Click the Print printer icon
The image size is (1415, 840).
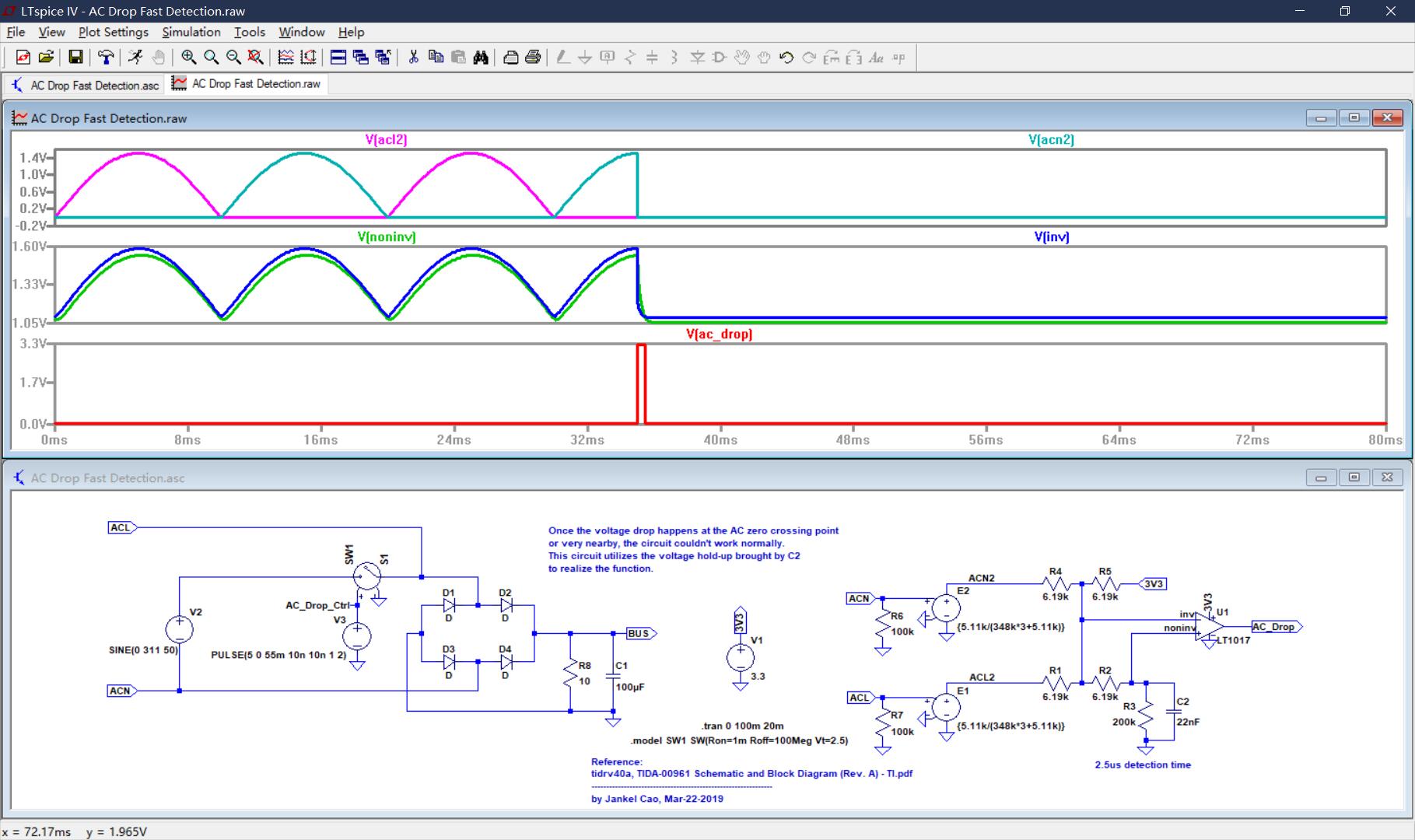[533, 57]
